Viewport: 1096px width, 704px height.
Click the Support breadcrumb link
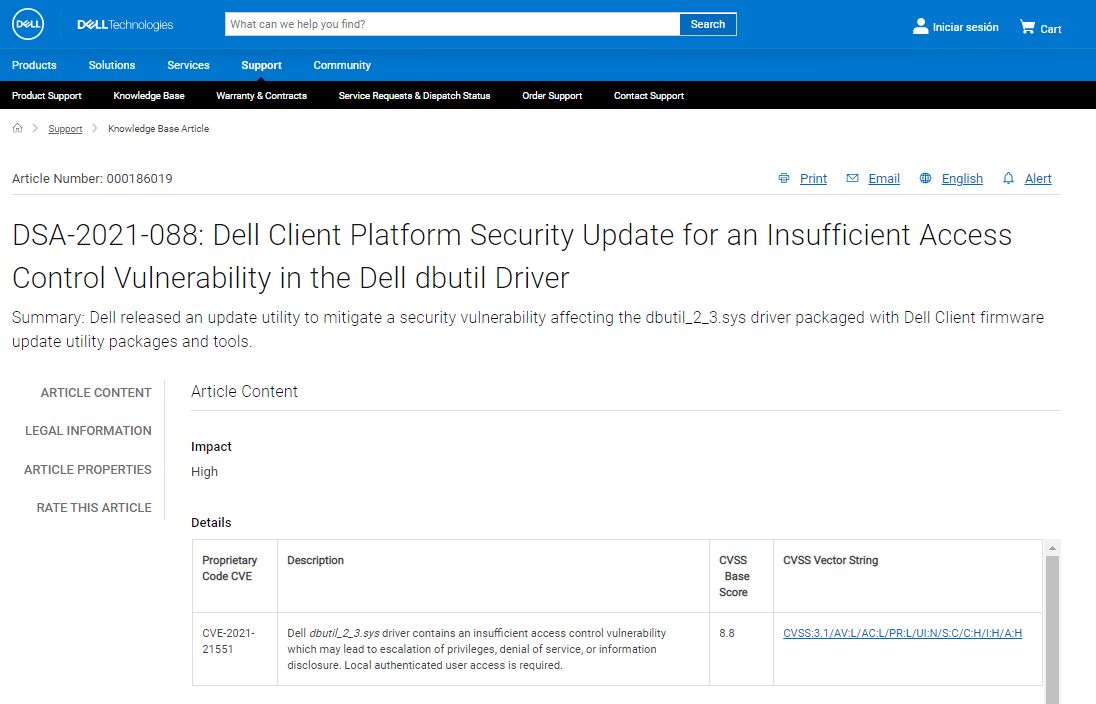tap(65, 129)
